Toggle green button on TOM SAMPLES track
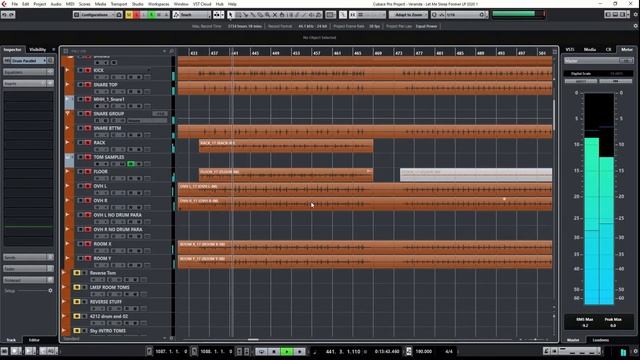The width and height of the screenshot is (640, 360). pos(131,164)
